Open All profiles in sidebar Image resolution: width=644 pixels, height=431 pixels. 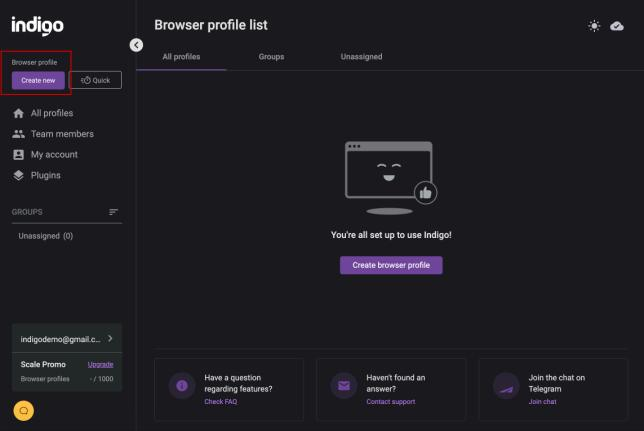[x=51, y=113]
